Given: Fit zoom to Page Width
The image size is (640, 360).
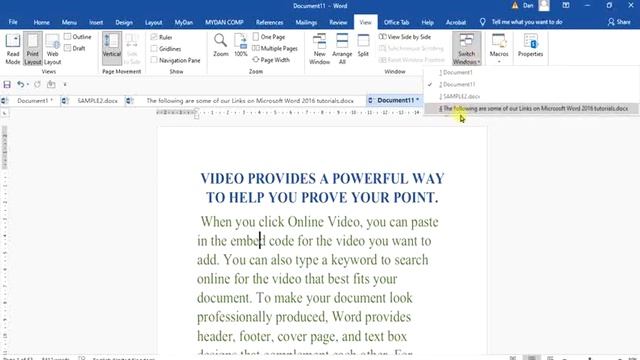Looking at the screenshot, I should (271, 60).
